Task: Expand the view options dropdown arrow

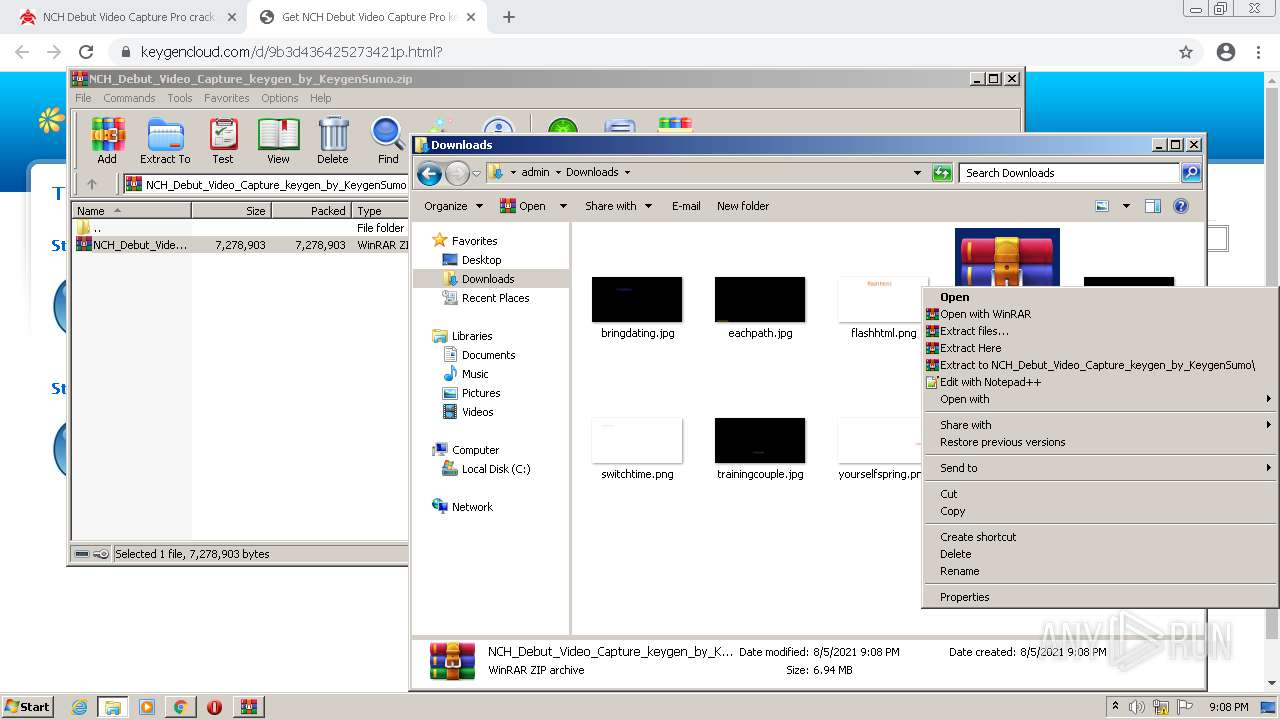Action: point(1126,206)
